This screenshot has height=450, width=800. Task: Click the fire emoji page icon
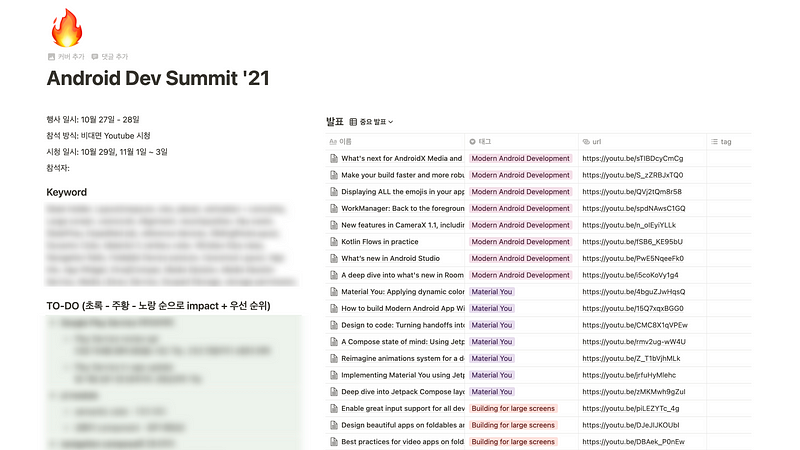67,28
